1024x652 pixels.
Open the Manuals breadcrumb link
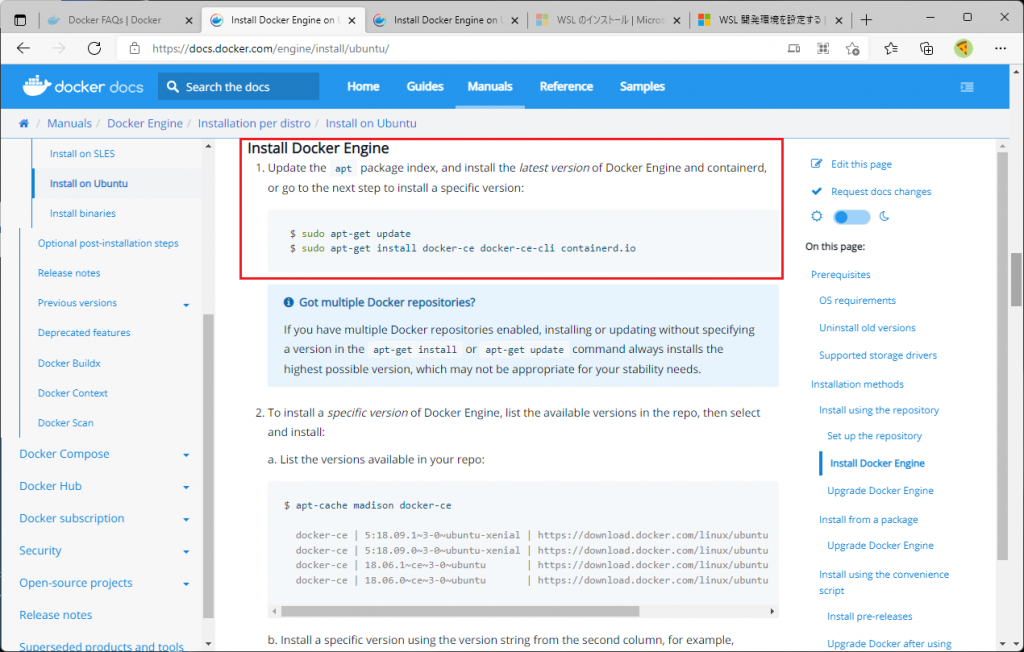click(x=69, y=123)
